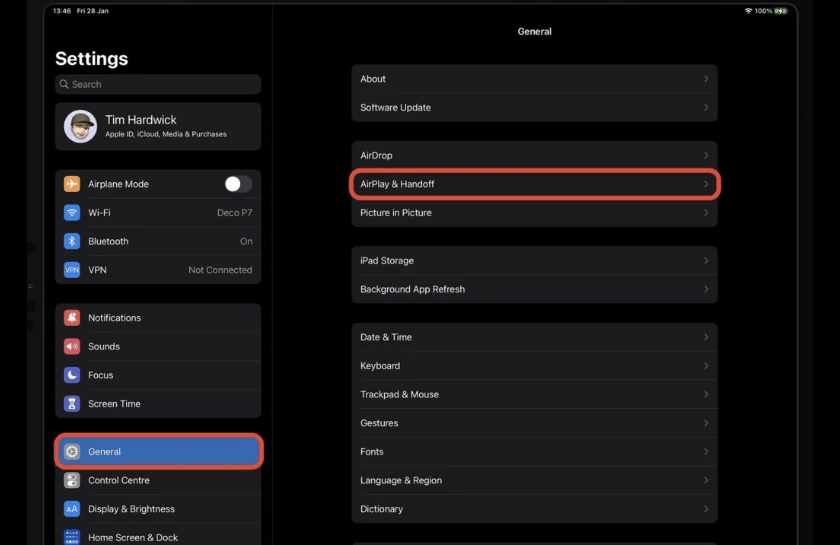Open Gestures settings row
The height and width of the screenshot is (545, 840).
(534, 423)
